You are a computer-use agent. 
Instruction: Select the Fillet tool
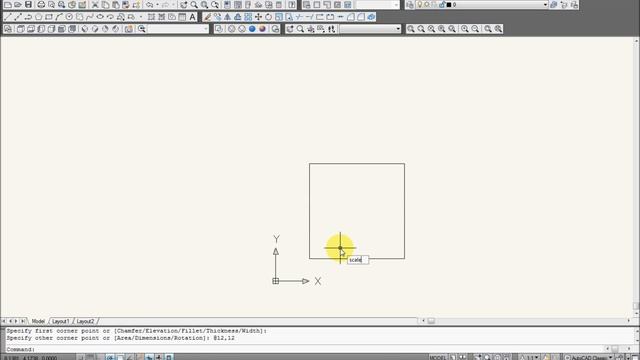[x=361, y=17]
